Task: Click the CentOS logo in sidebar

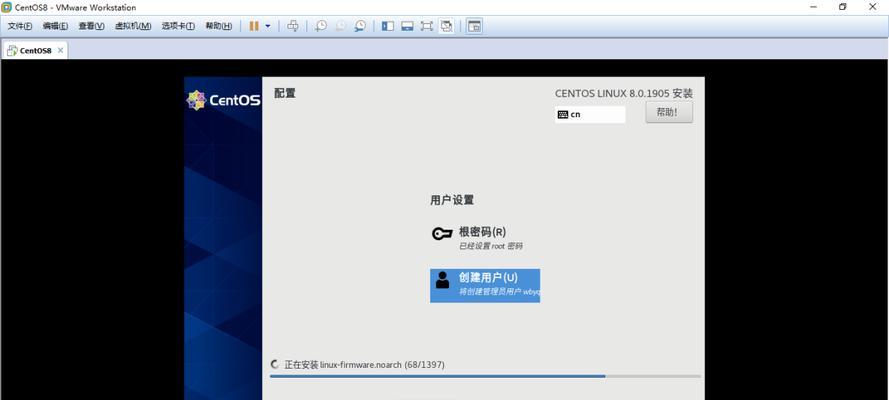Action: point(223,100)
